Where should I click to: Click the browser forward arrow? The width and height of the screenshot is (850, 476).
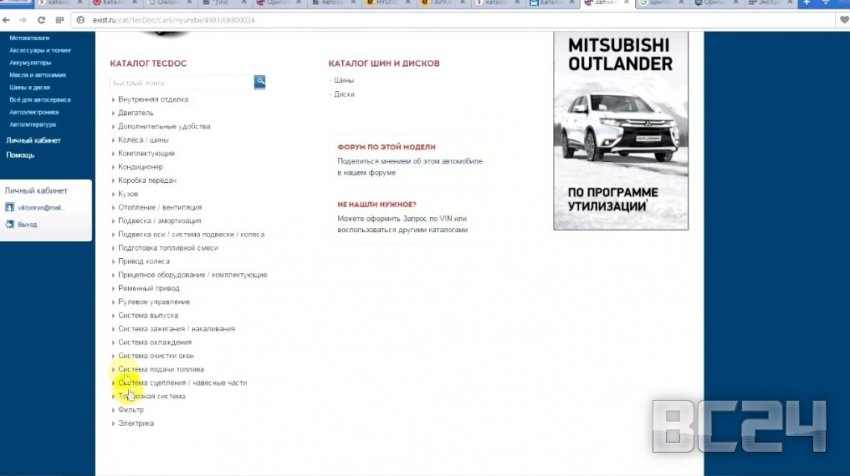[22, 20]
